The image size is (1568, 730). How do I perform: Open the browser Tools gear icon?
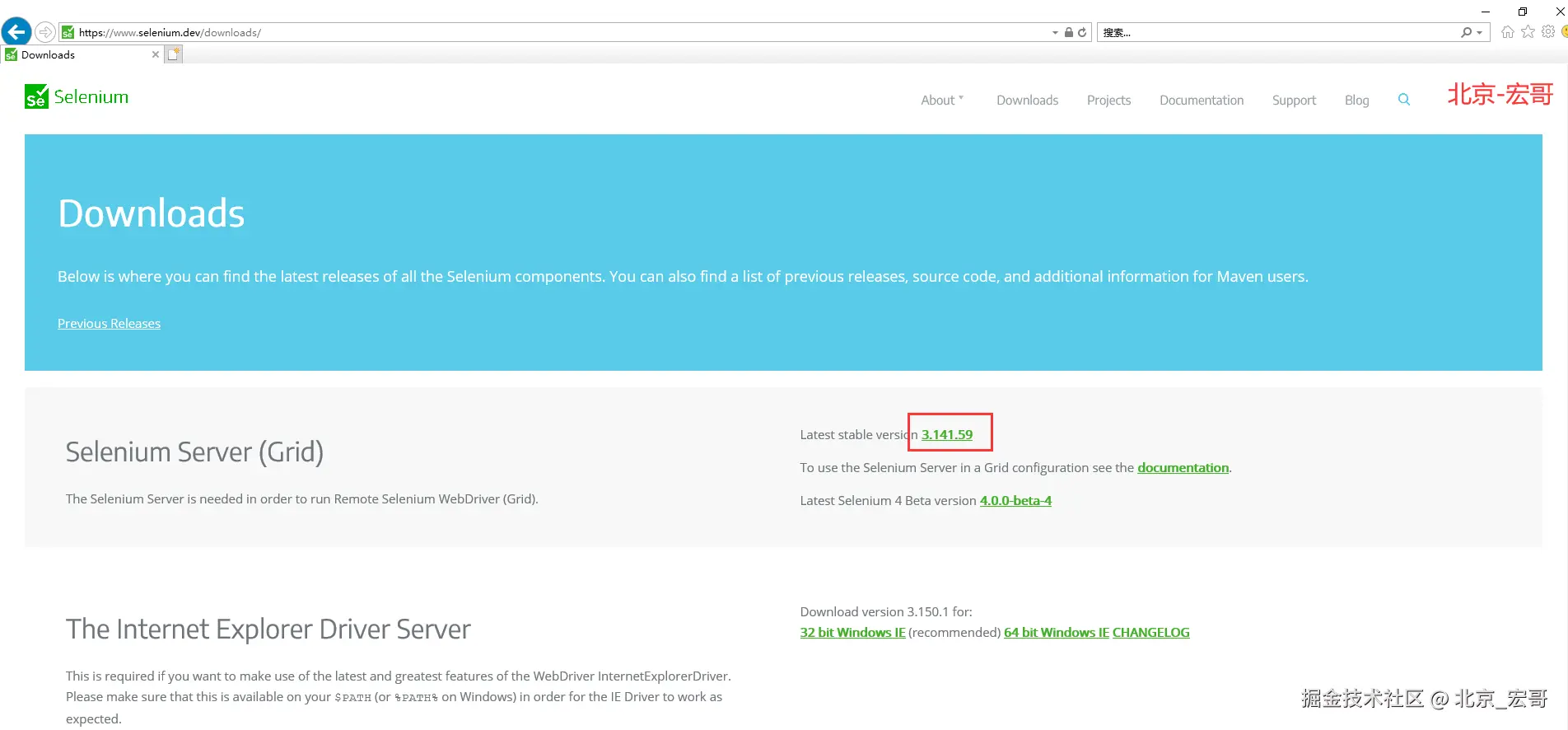point(1548,31)
